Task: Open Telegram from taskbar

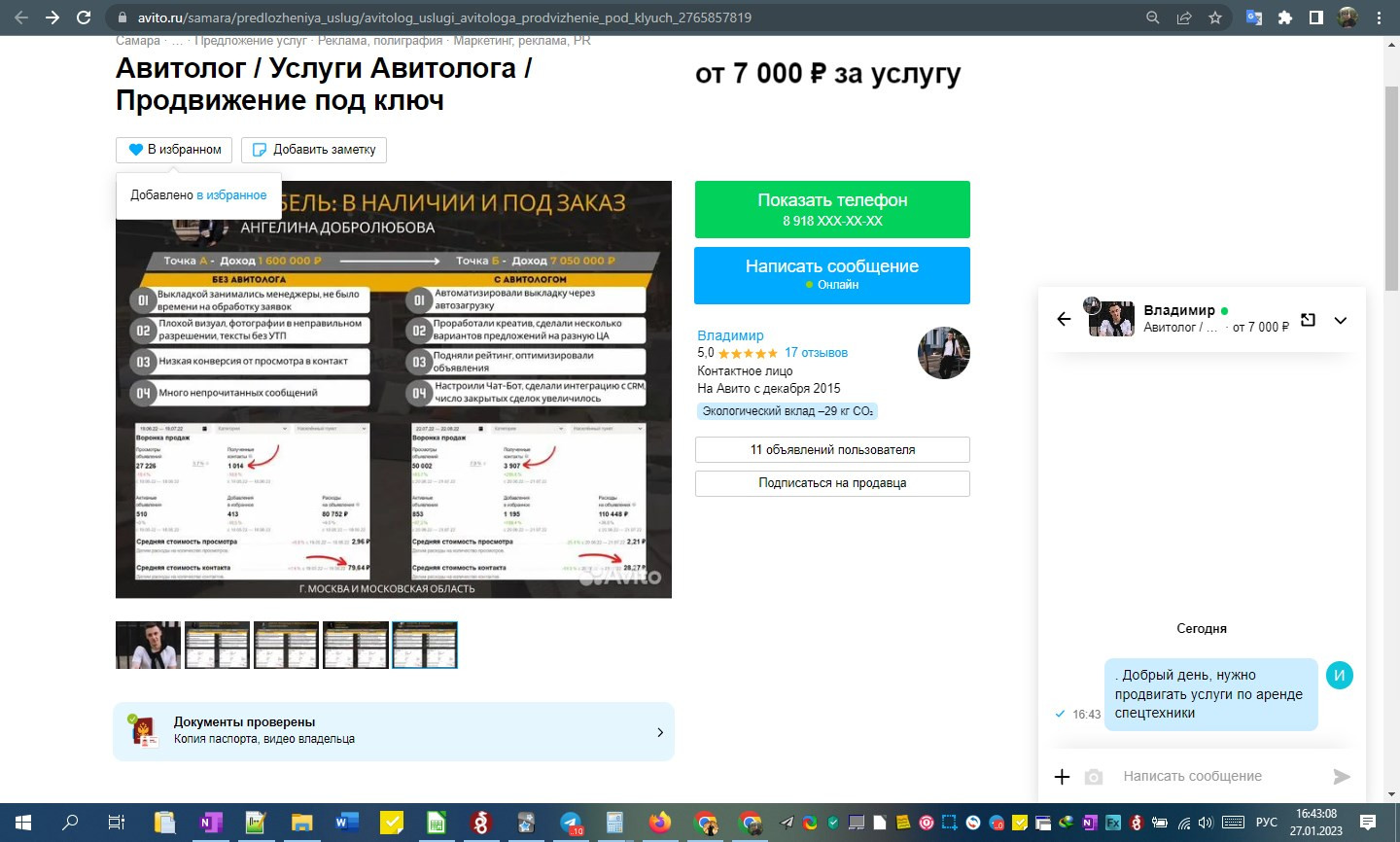Action: tap(572, 823)
